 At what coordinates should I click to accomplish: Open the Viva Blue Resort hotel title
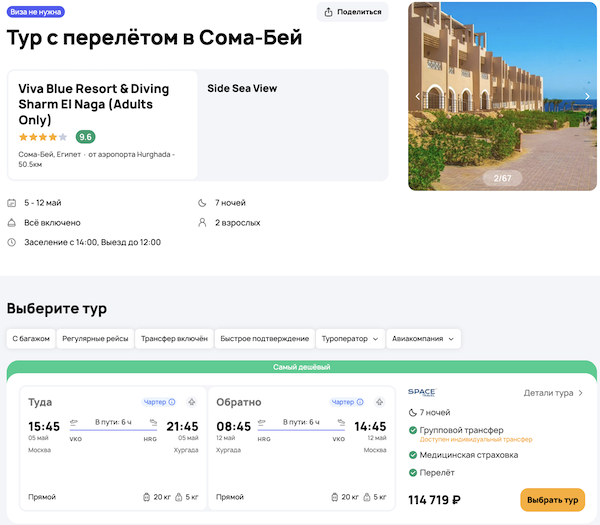(94, 104)
